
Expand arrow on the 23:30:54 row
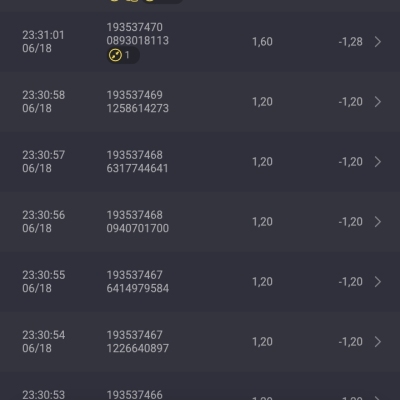pyautogui.click(x=378, y=342)
